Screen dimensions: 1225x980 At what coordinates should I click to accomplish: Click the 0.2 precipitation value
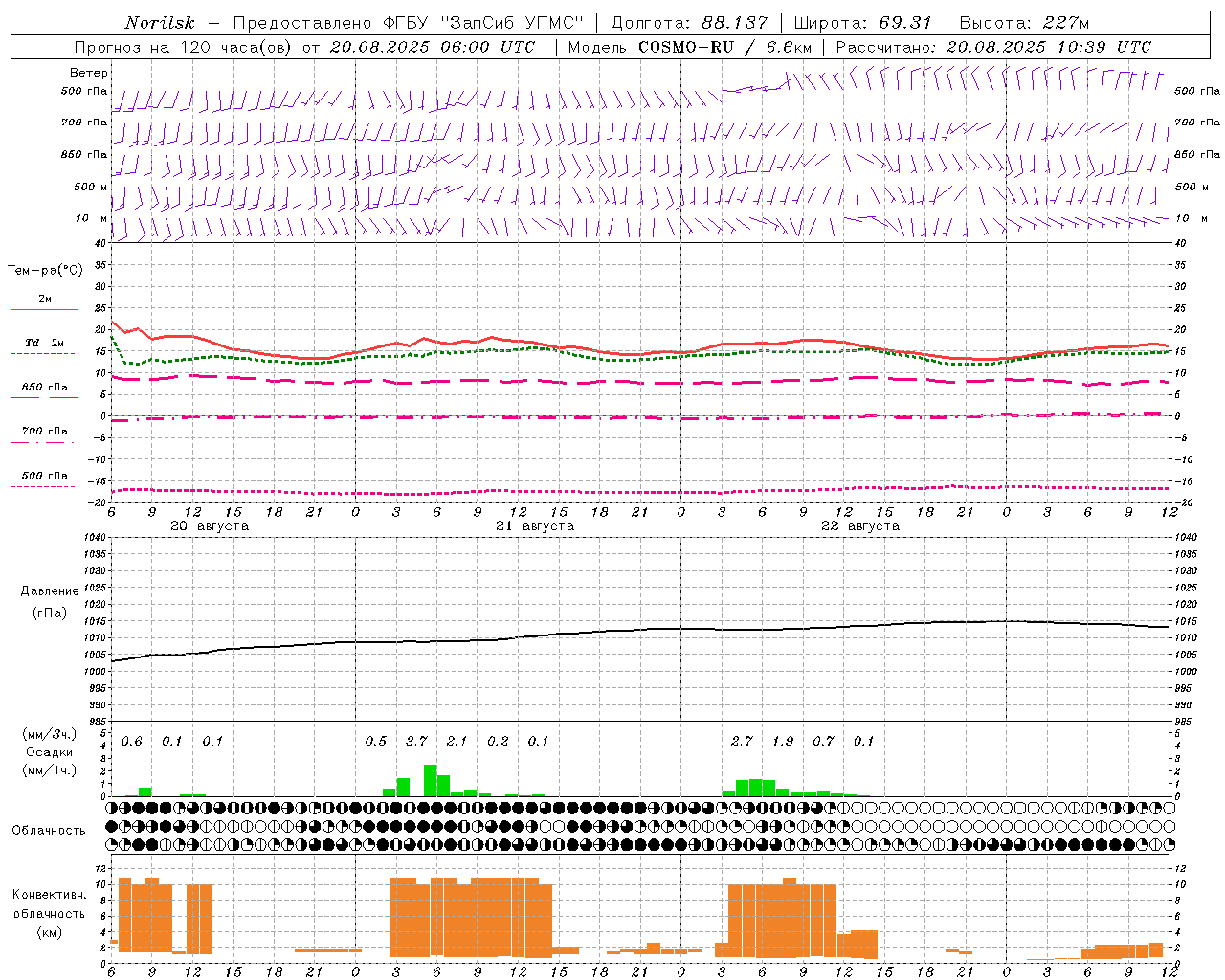tap(498, 742)
